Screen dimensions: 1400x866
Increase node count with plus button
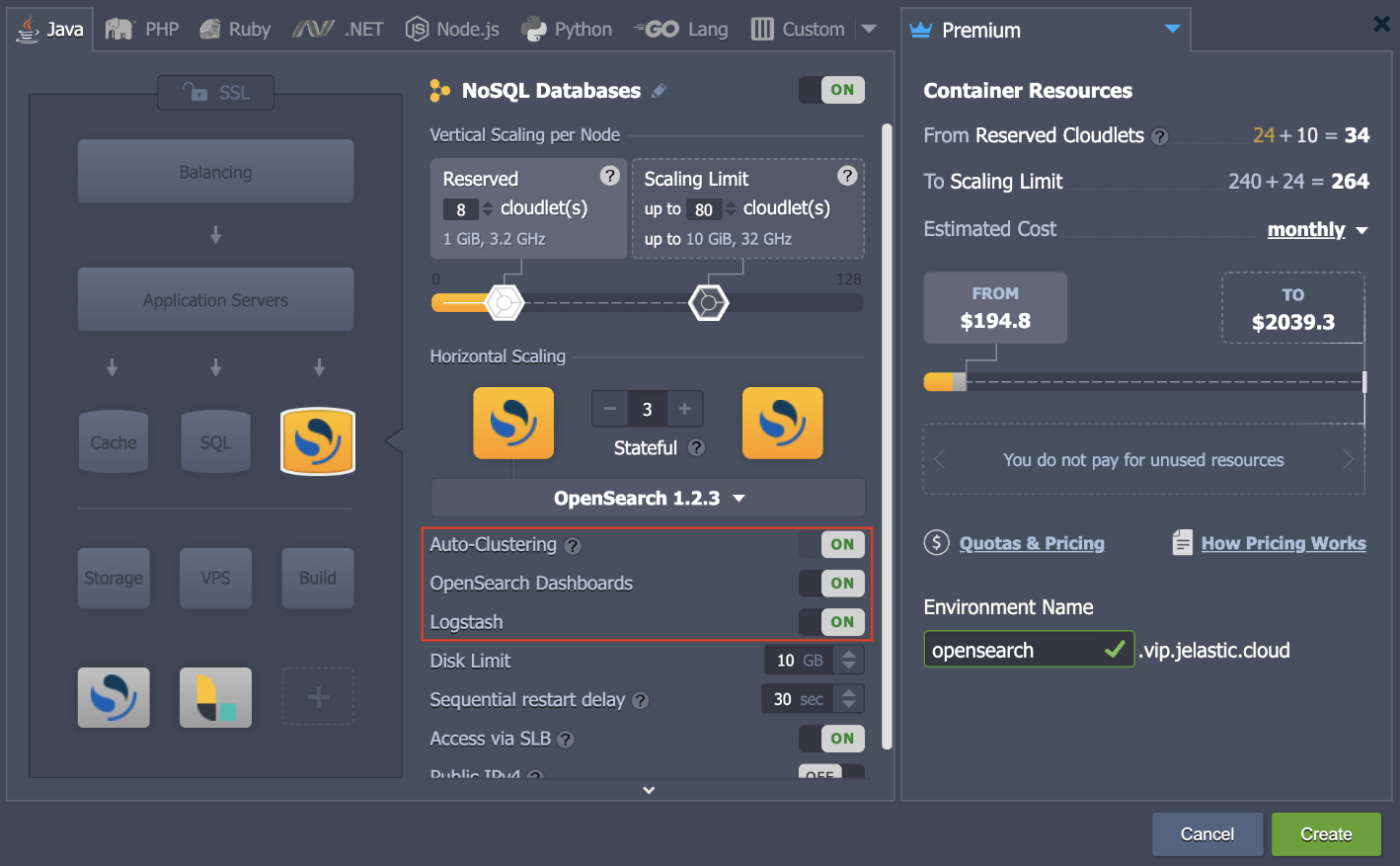684,409
